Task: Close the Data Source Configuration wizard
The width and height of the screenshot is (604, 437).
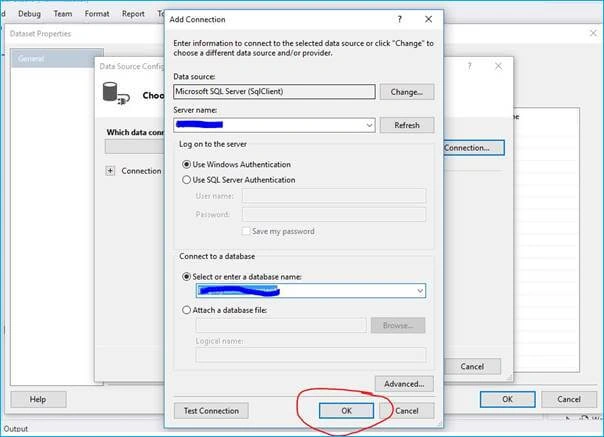Action: tap(498, 66)
